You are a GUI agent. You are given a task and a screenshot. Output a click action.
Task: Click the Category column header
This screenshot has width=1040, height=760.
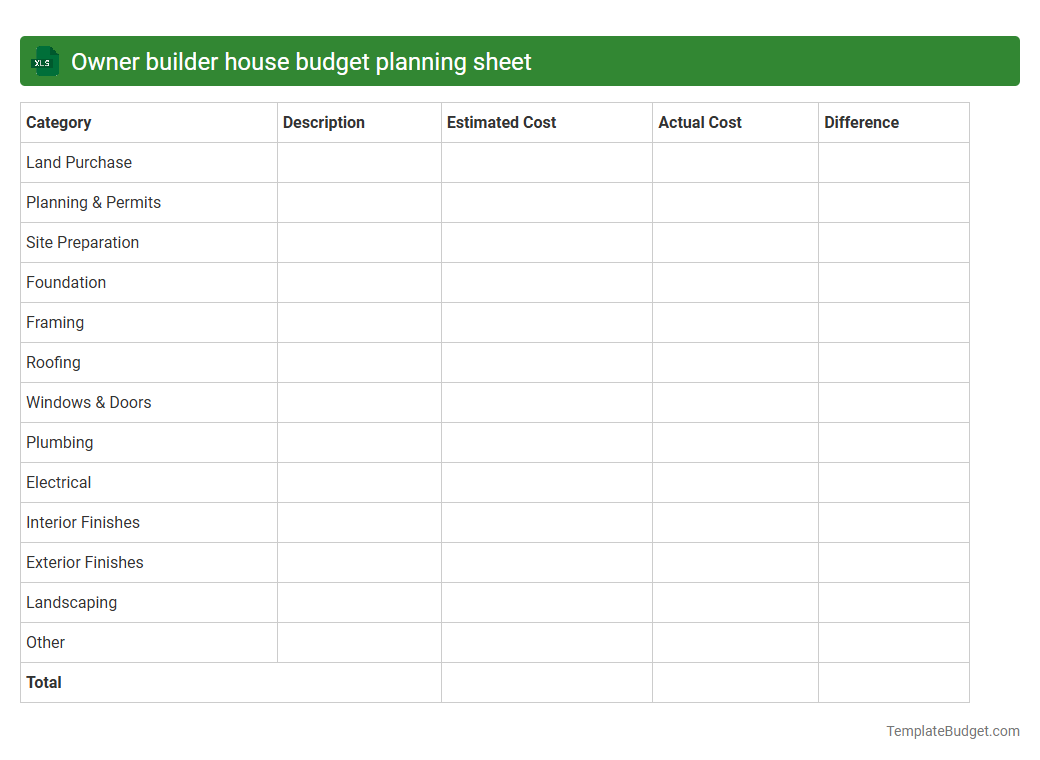click(59, 122)
